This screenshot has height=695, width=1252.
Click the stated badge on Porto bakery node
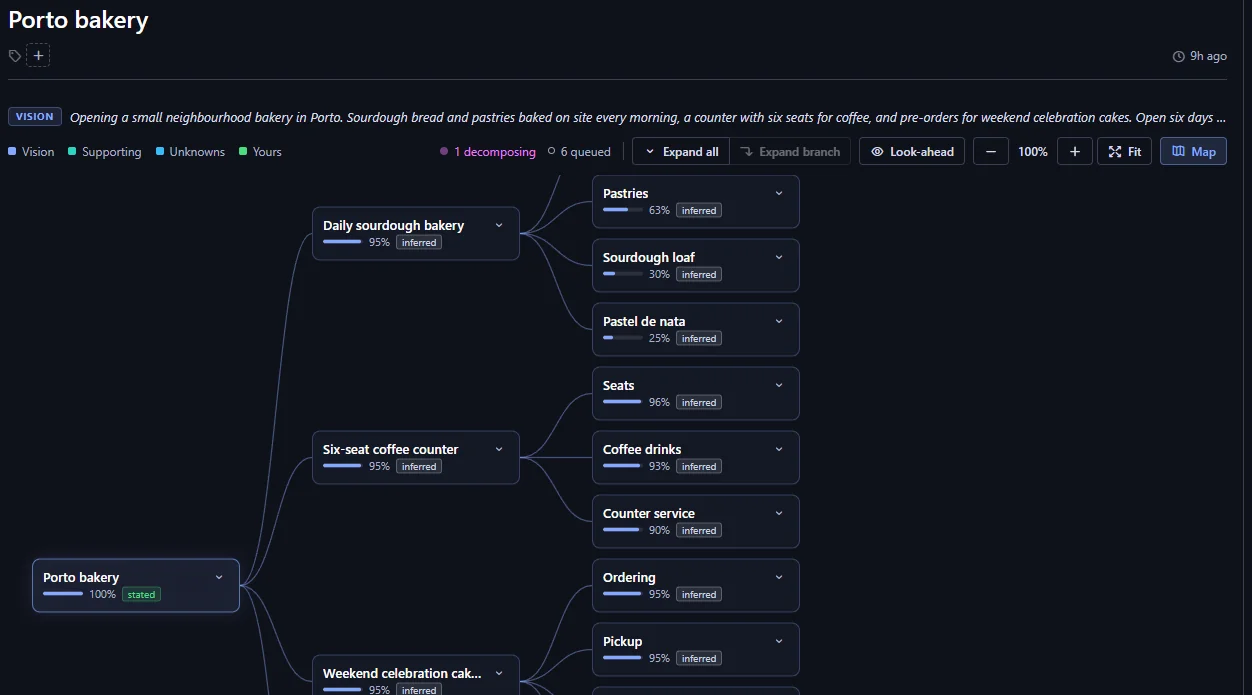pyautogui.click(x=141, y=594)
